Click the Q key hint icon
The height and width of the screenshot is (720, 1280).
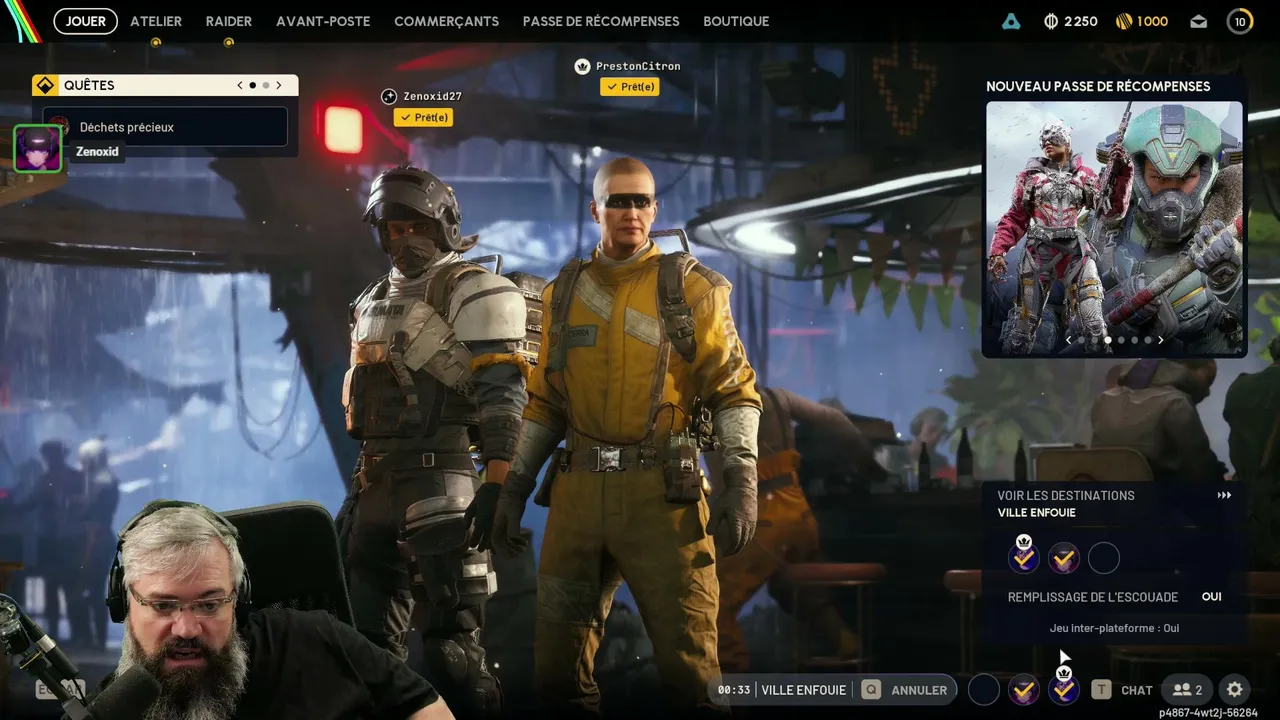point(872,690)
